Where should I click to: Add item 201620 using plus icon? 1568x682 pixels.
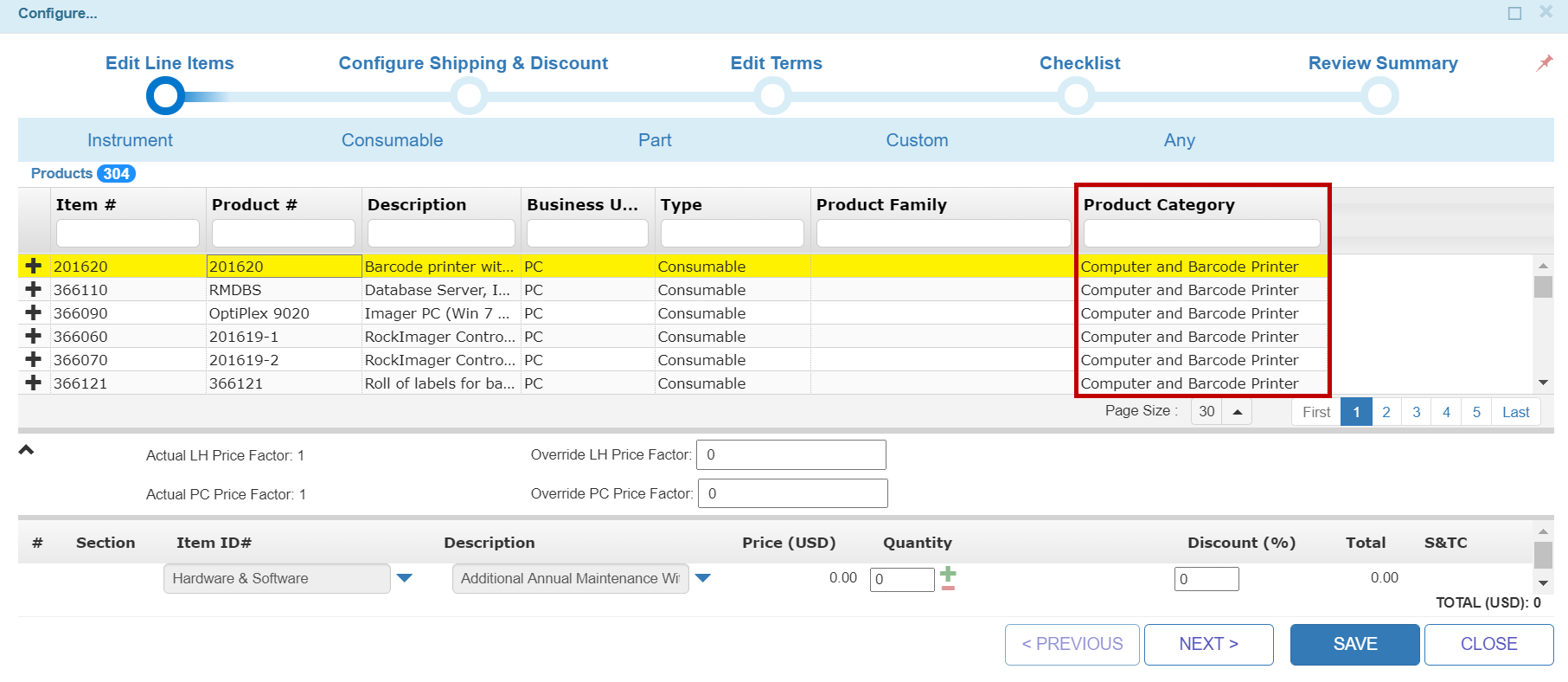pyautogui.click(x=34, y=266)
